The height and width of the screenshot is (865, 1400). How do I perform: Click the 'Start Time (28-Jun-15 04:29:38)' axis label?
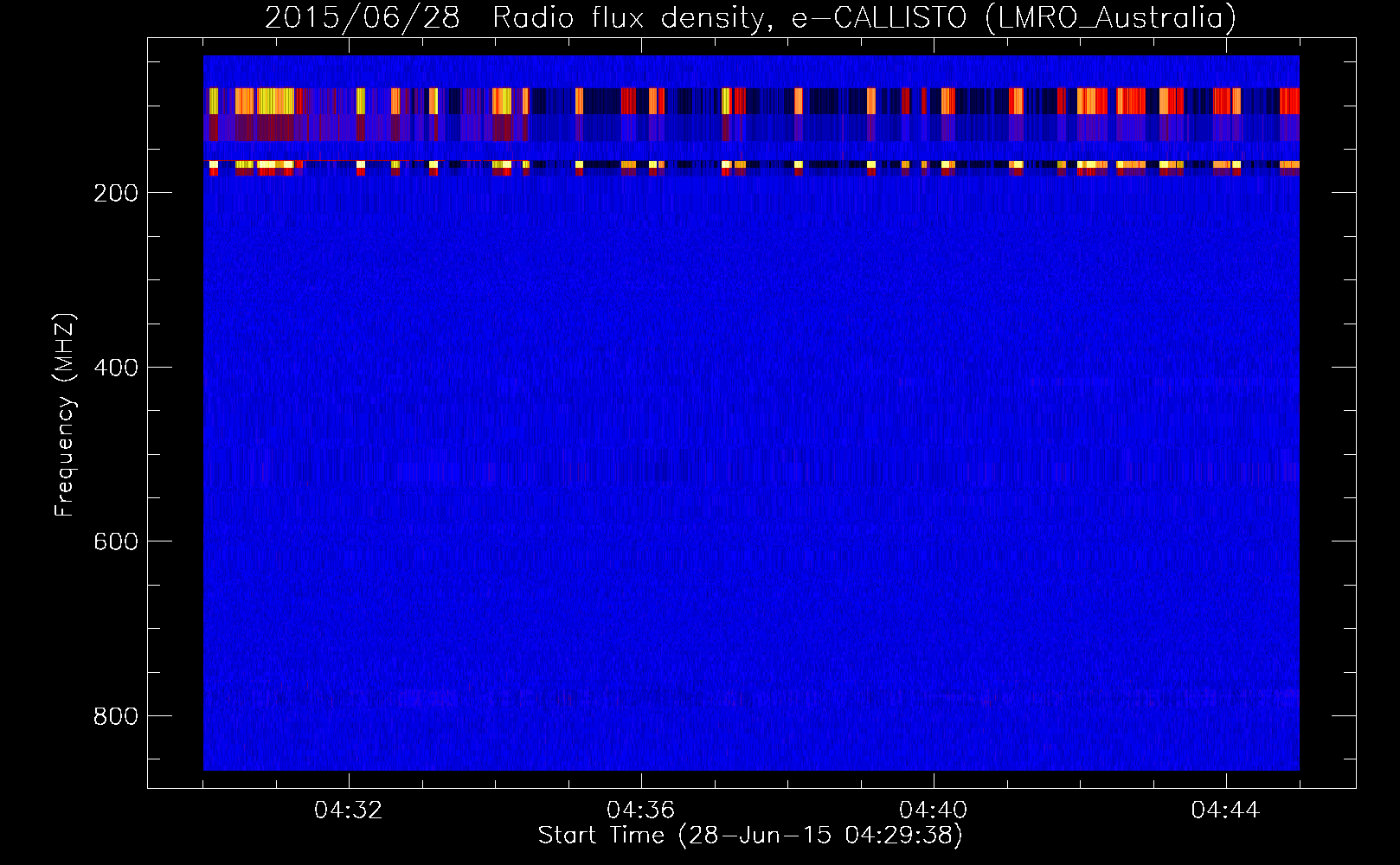point(750,836)
